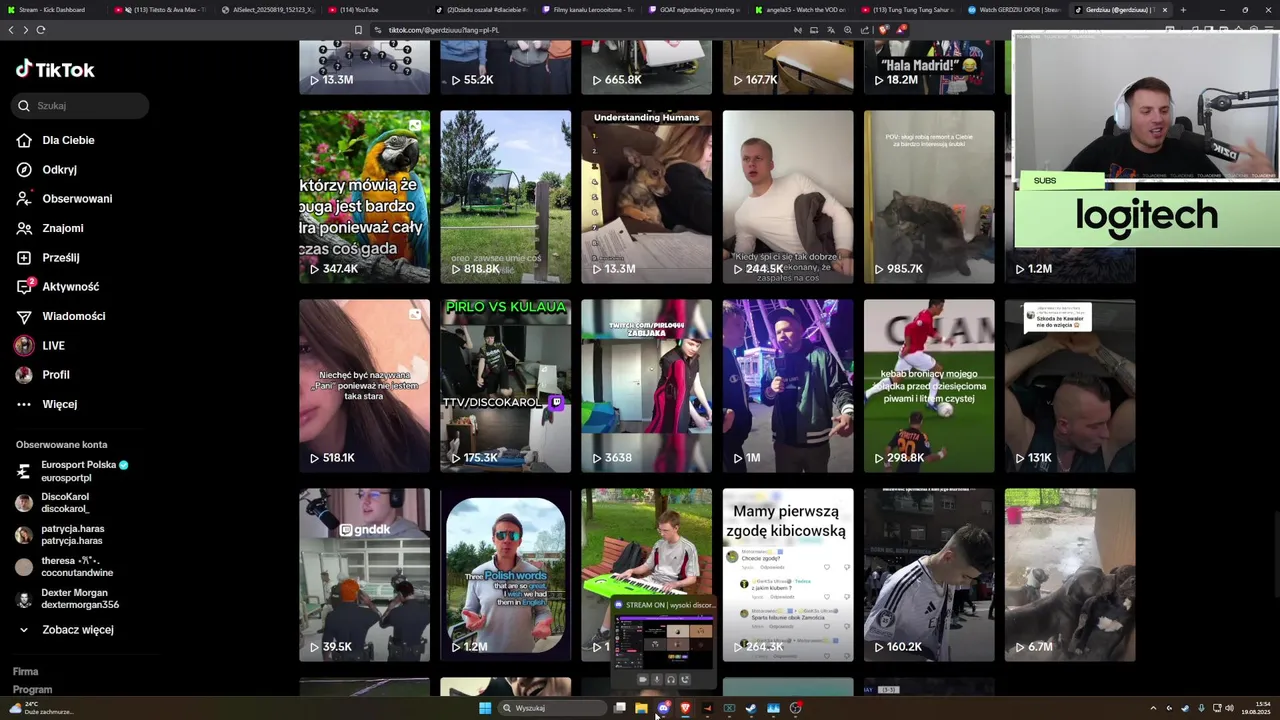Toggle headphones deafen in Discord preview
The image size is (1280, 720).
pos(671,680)
